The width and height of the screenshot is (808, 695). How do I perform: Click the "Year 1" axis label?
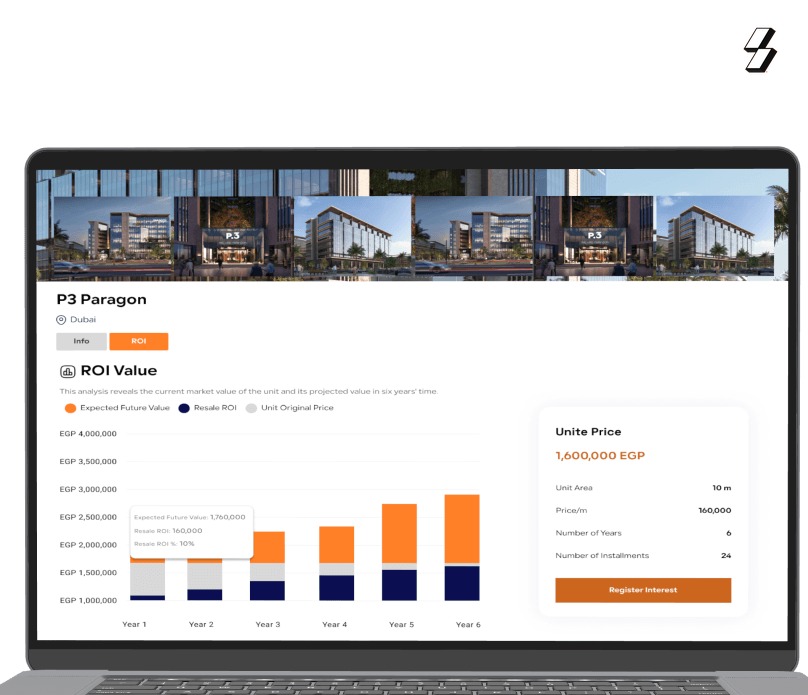point(134,624)
